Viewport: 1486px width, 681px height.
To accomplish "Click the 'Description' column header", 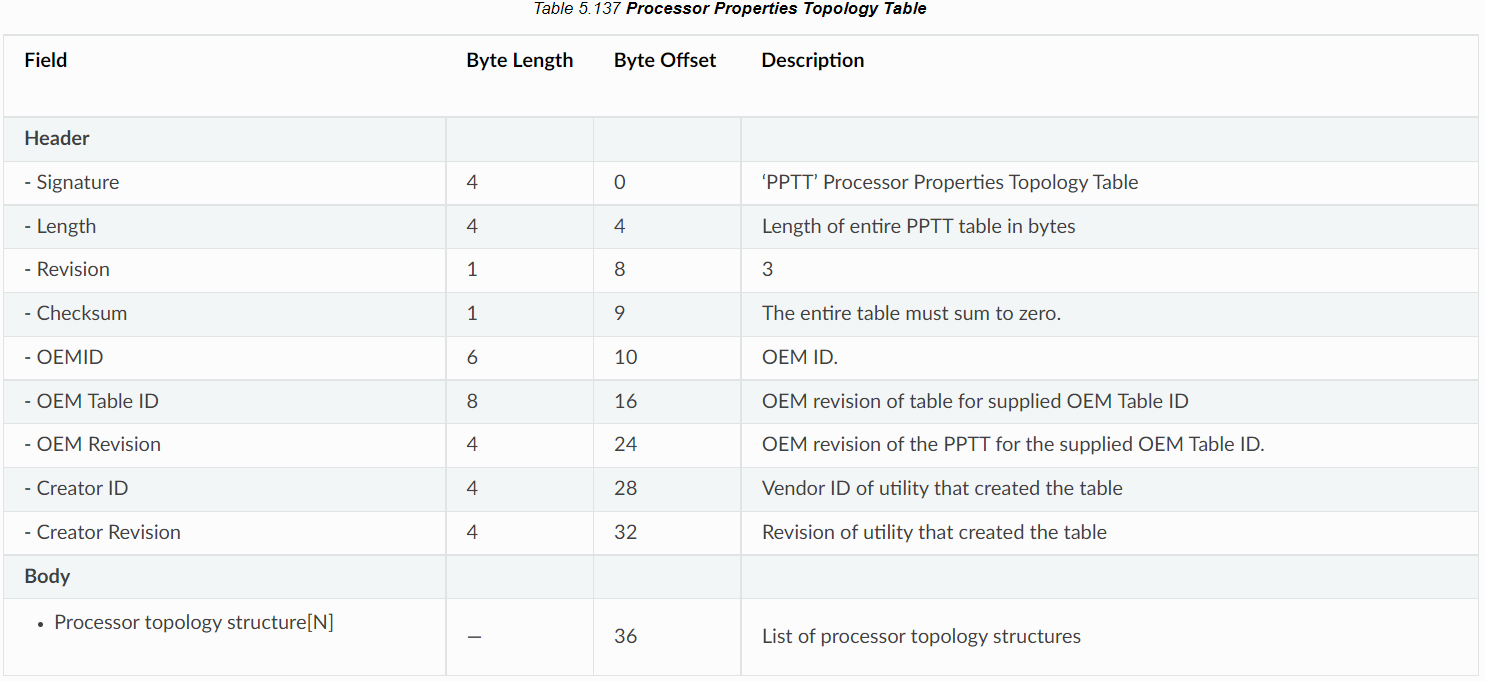I will click(x=812, y=60).
